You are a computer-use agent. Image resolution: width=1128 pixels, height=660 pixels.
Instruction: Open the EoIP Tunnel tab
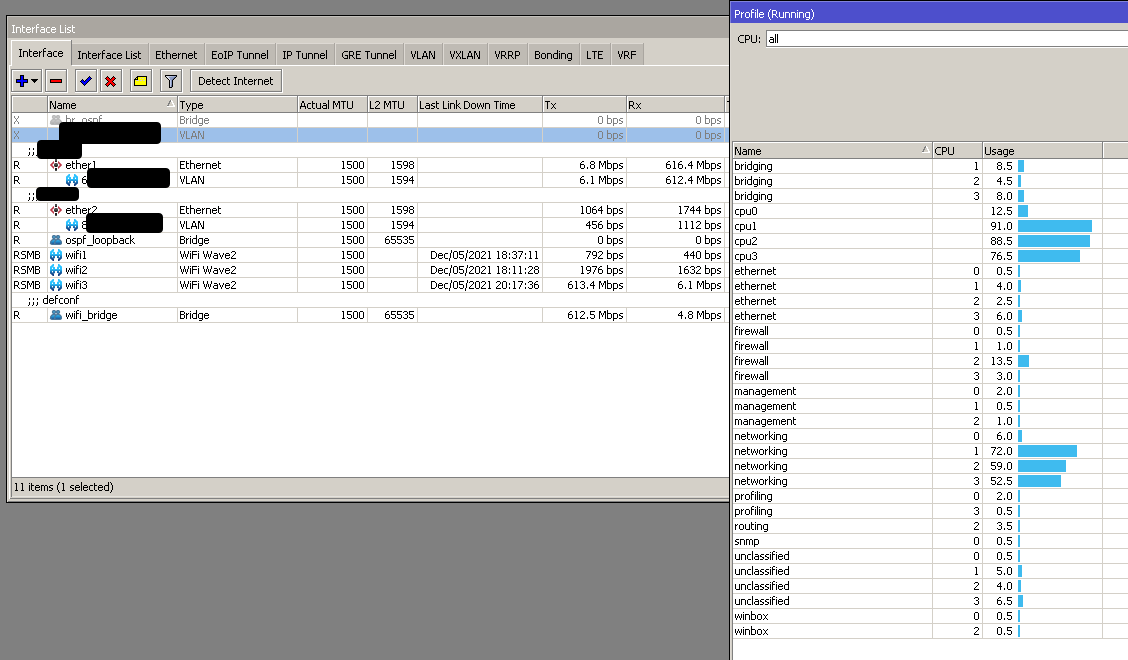coord(240,55)
